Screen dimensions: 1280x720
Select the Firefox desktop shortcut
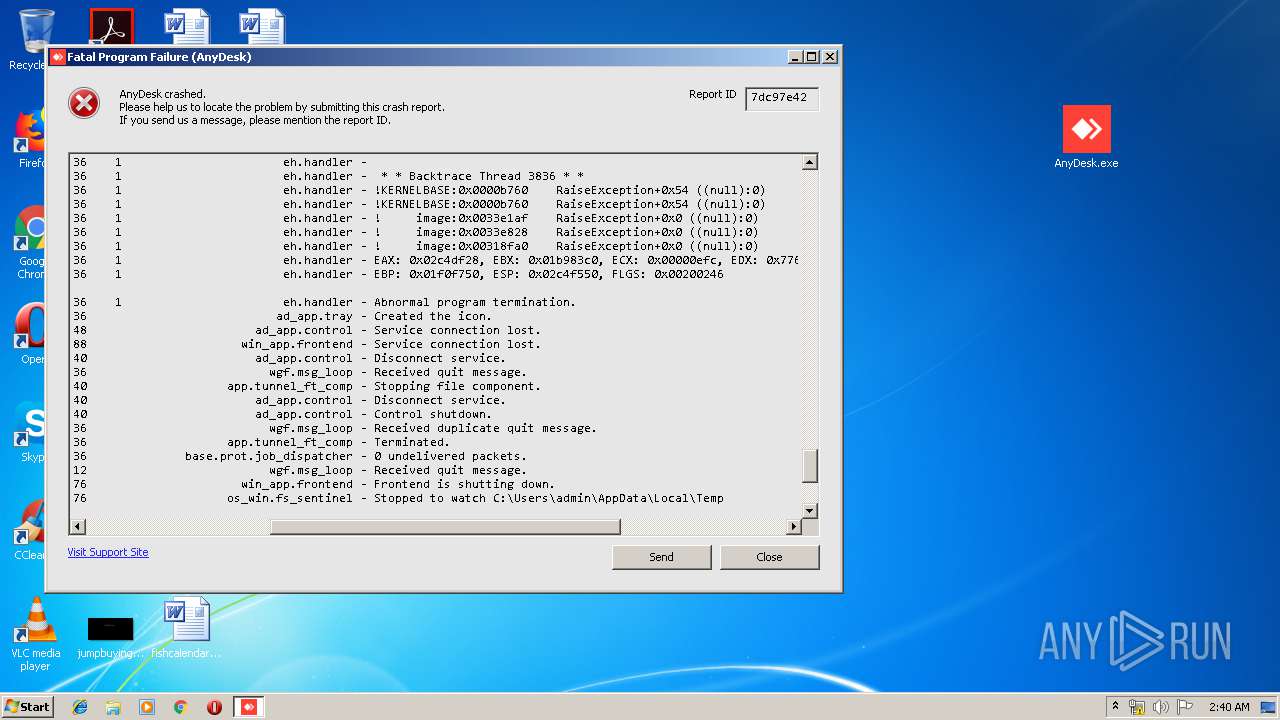tap(30, 138)
